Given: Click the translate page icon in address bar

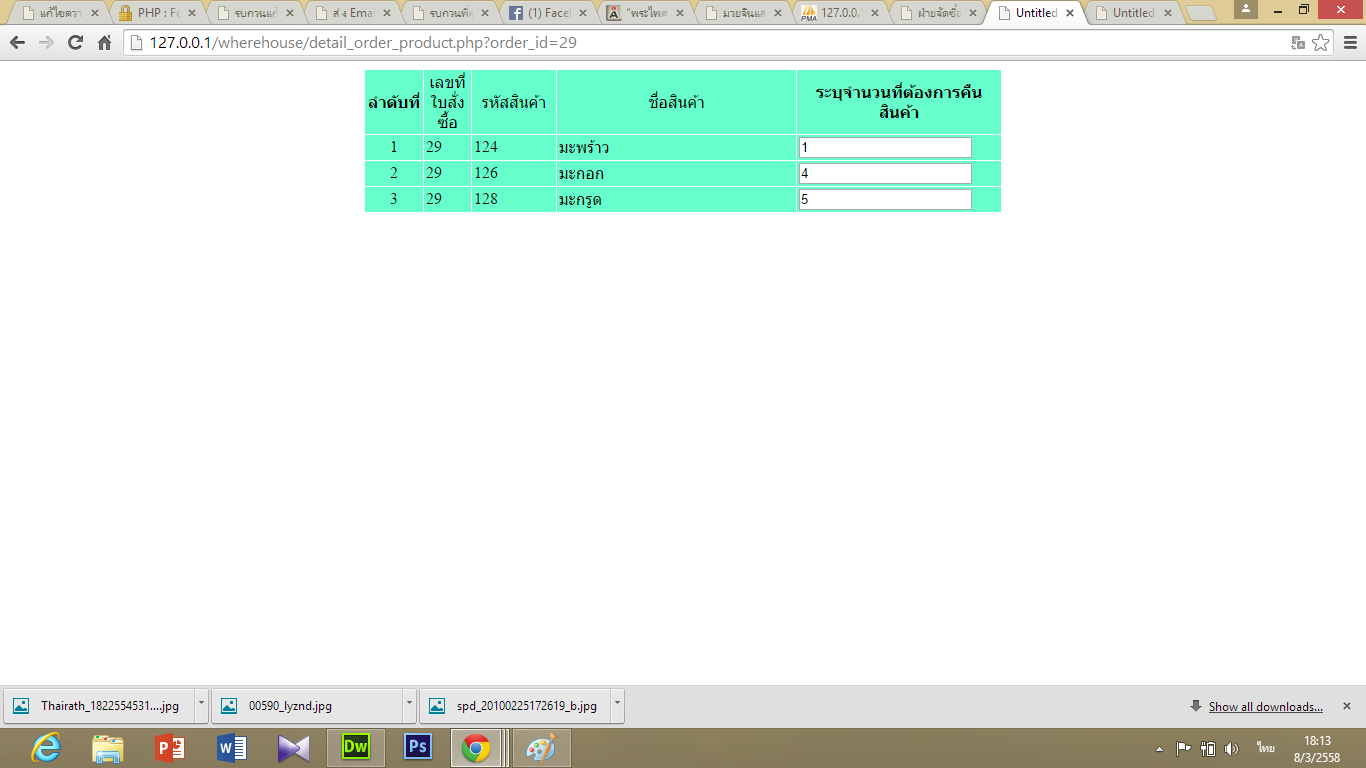Looking at the screenshot, I should point(1298,43).
